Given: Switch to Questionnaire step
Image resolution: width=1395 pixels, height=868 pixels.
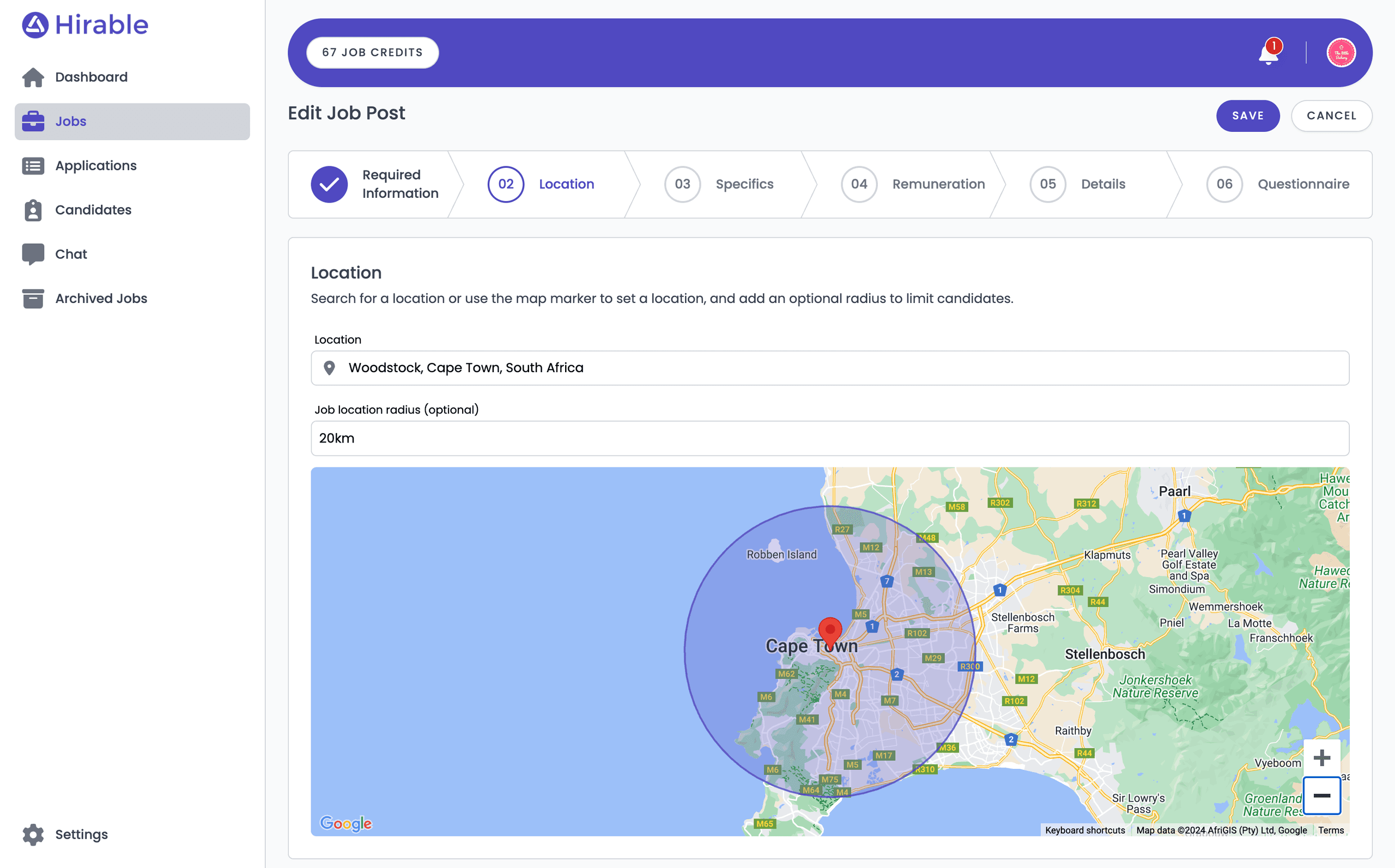Looking at the screenshot, I should click(x=1303, y=184).
